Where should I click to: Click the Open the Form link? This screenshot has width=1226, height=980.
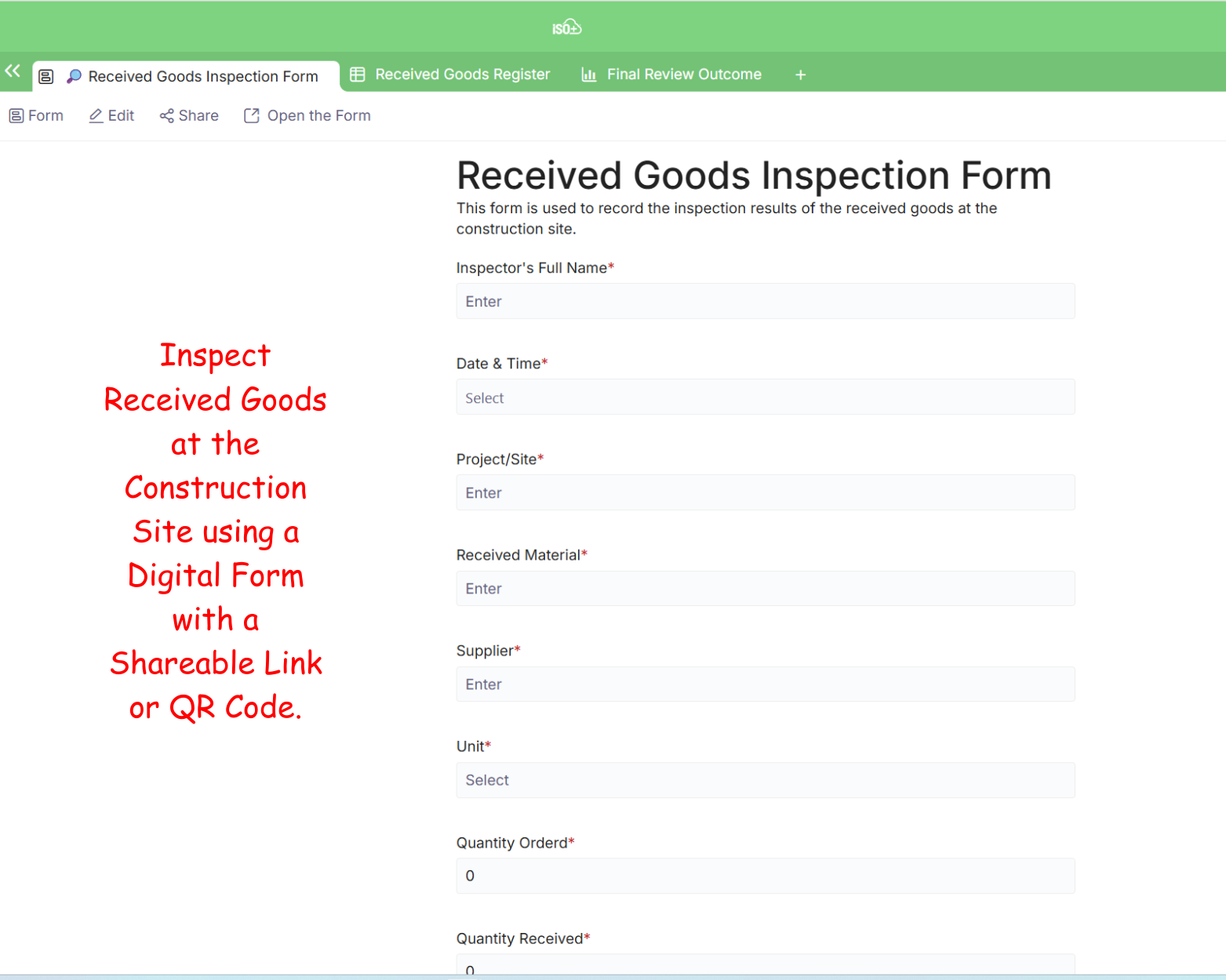pos(318,116)
